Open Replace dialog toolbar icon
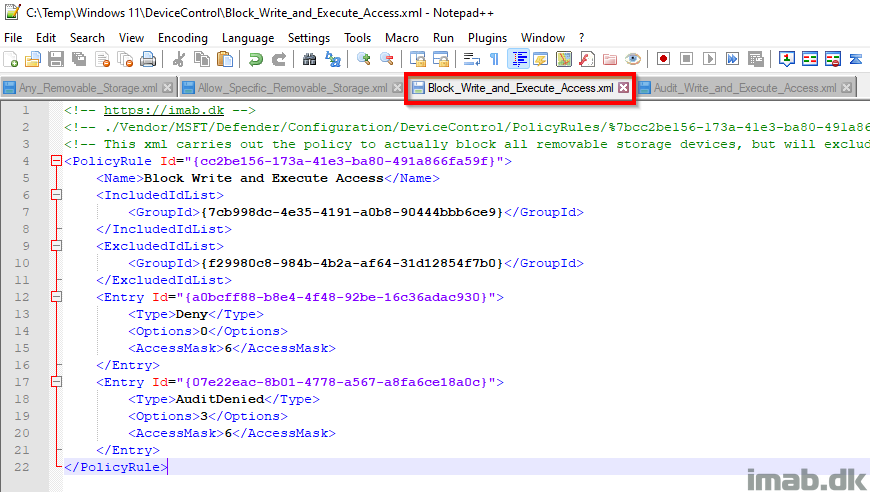The height and width of the screenshot is (492, 870). (332, 59)
